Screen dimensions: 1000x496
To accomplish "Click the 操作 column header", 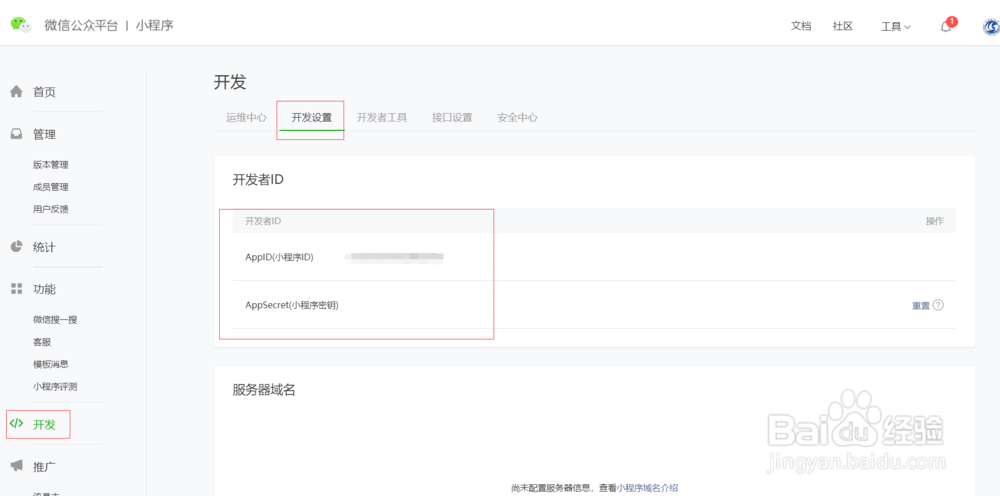I will coord(934,221).
